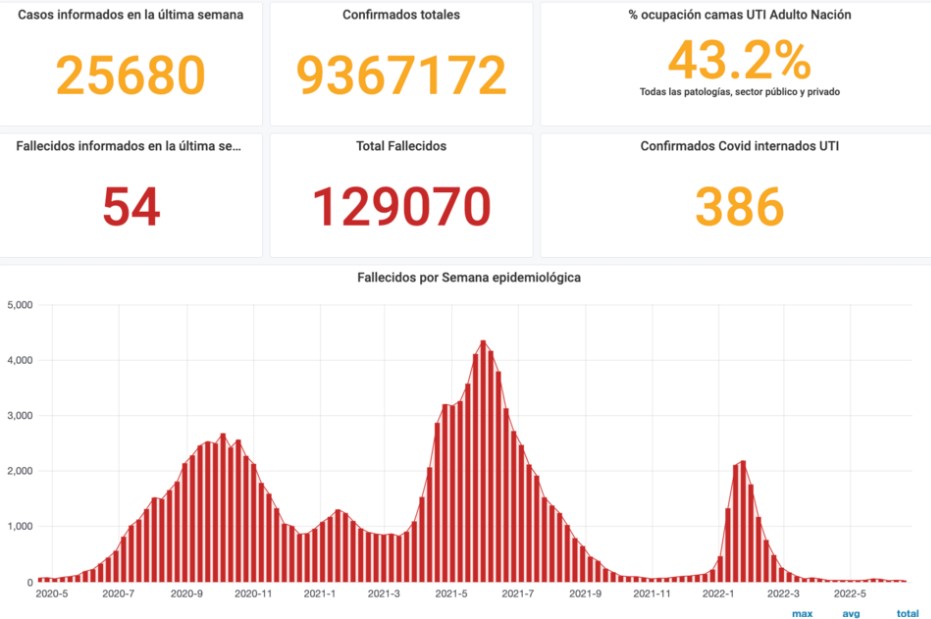The image size is (931, 619).
Task: Click the 2021-1 x-axis label
Action: [x=319, y=593]
